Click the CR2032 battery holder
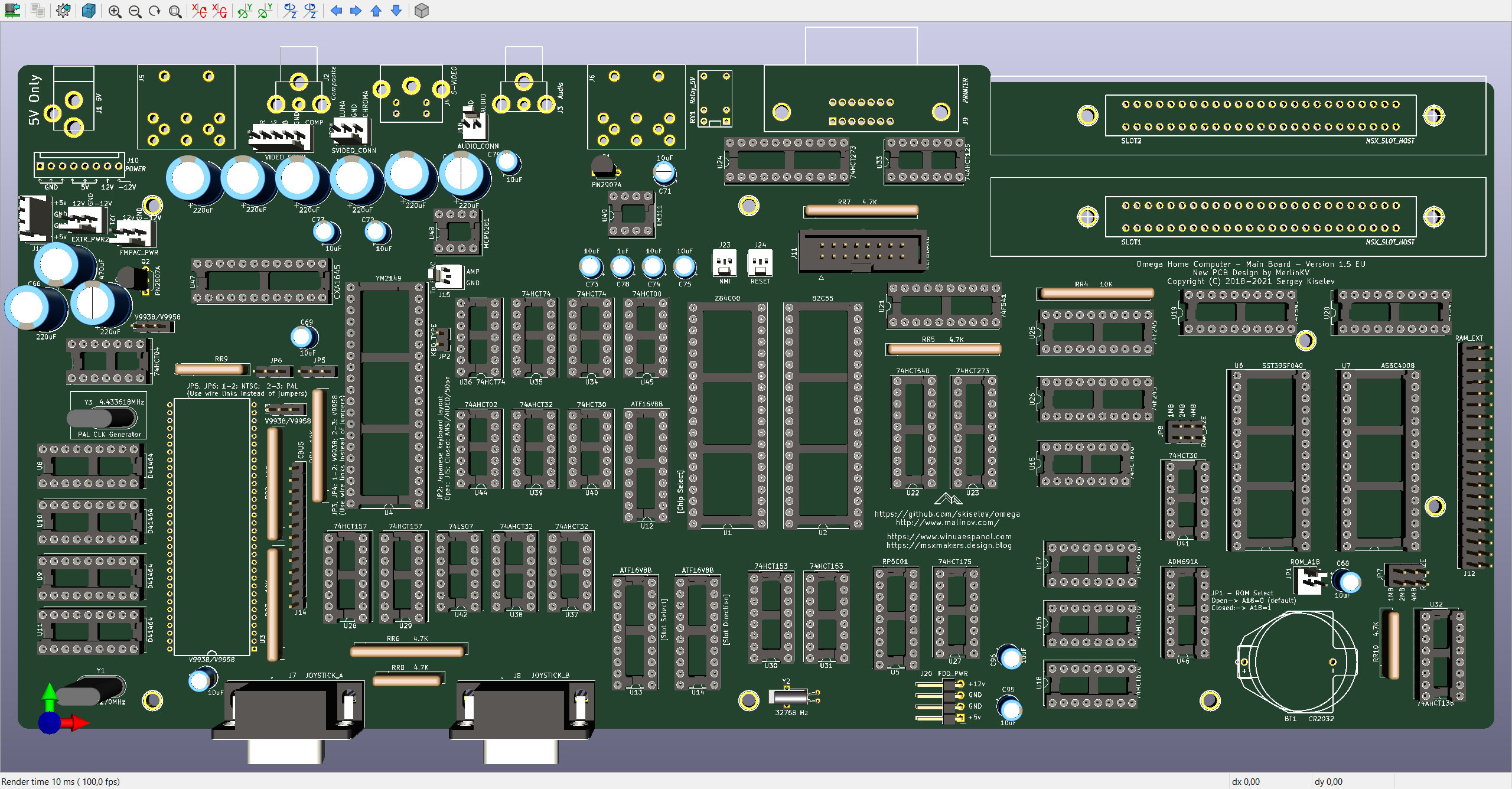Image resolution: width=1512 pixels, height=789 pixels. pos(1296,663)
